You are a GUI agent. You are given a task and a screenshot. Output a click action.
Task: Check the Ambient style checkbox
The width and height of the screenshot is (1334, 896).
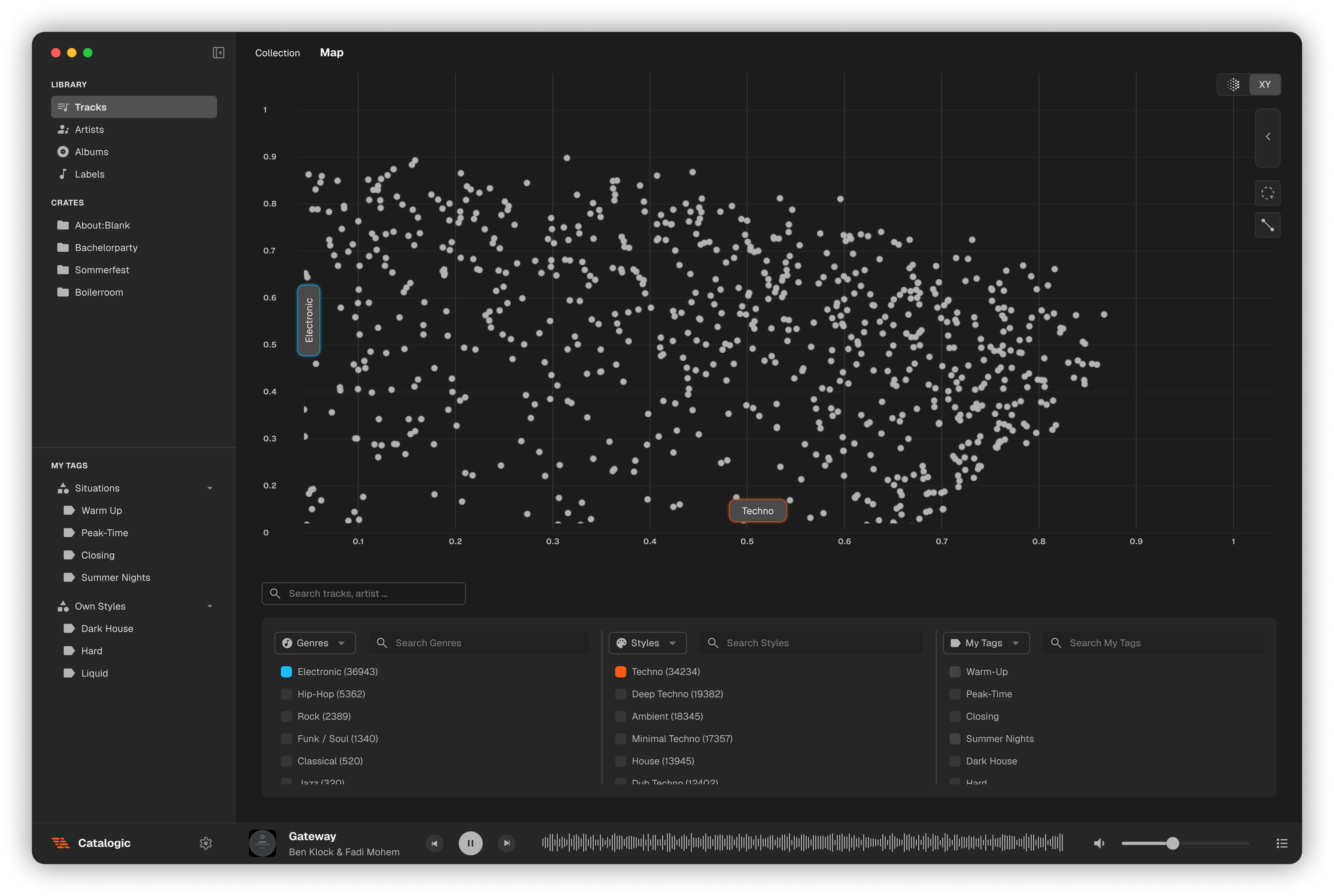coord(621,716)
